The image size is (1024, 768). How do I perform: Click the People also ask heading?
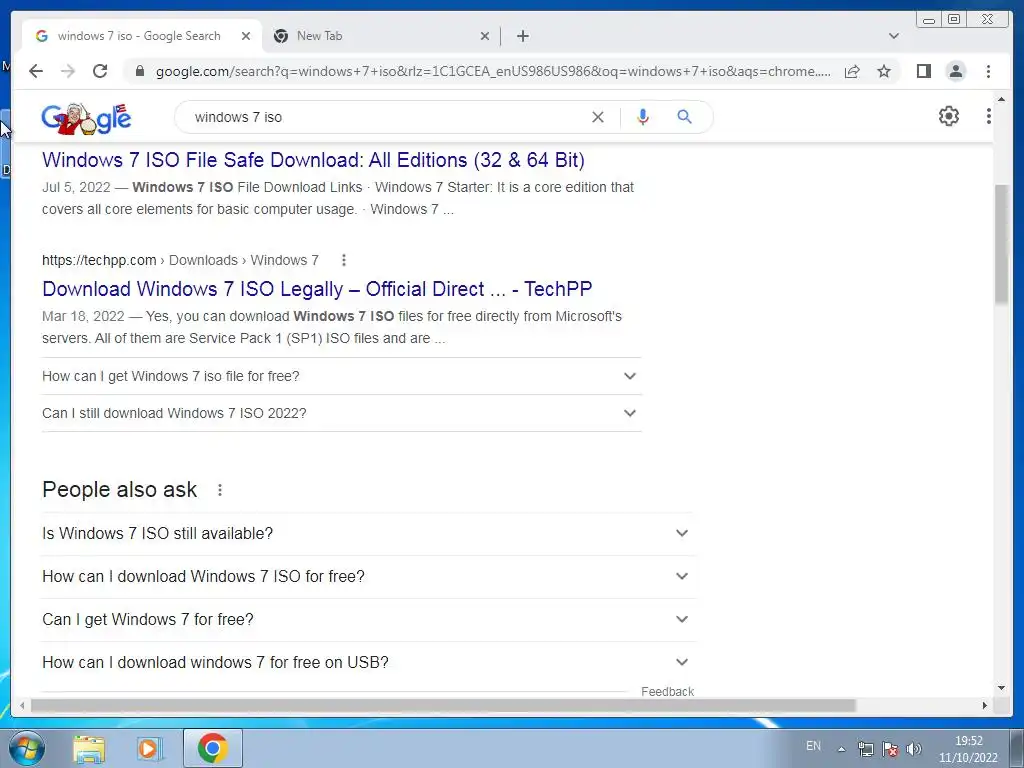coord(120,490)
